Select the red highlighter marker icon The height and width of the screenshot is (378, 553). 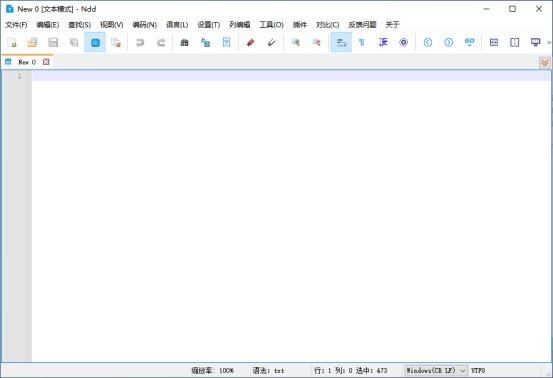pyautogui.click(x=250, y=43)
